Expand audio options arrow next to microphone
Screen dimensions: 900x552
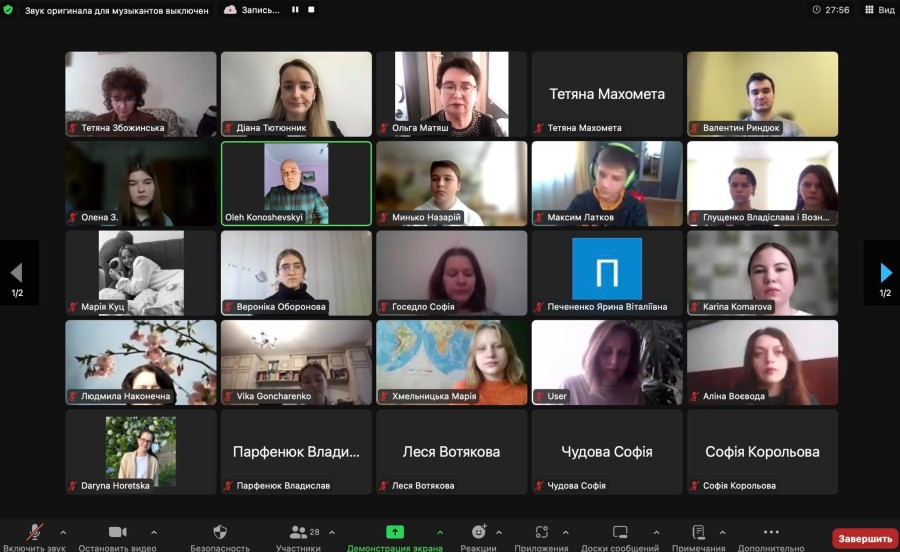(x=63, y=532)
